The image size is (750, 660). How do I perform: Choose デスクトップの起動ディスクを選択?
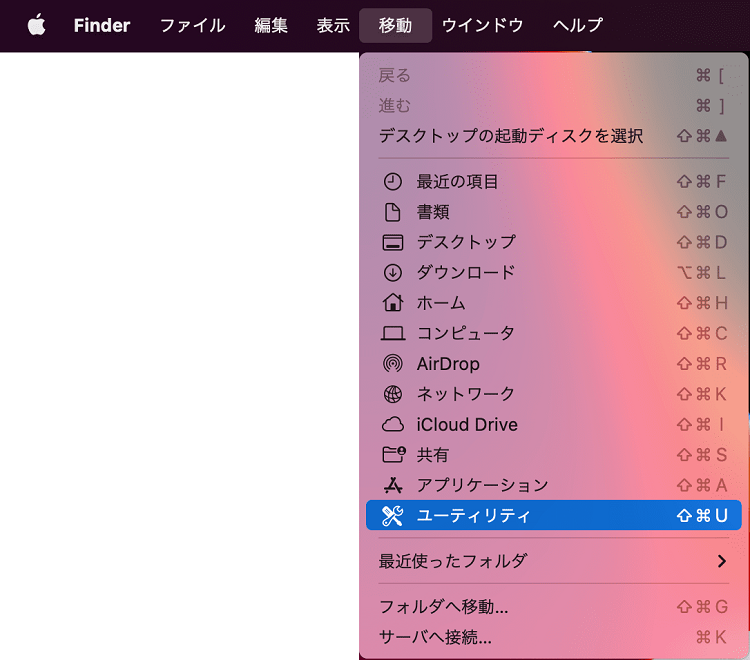coord(553,136)
